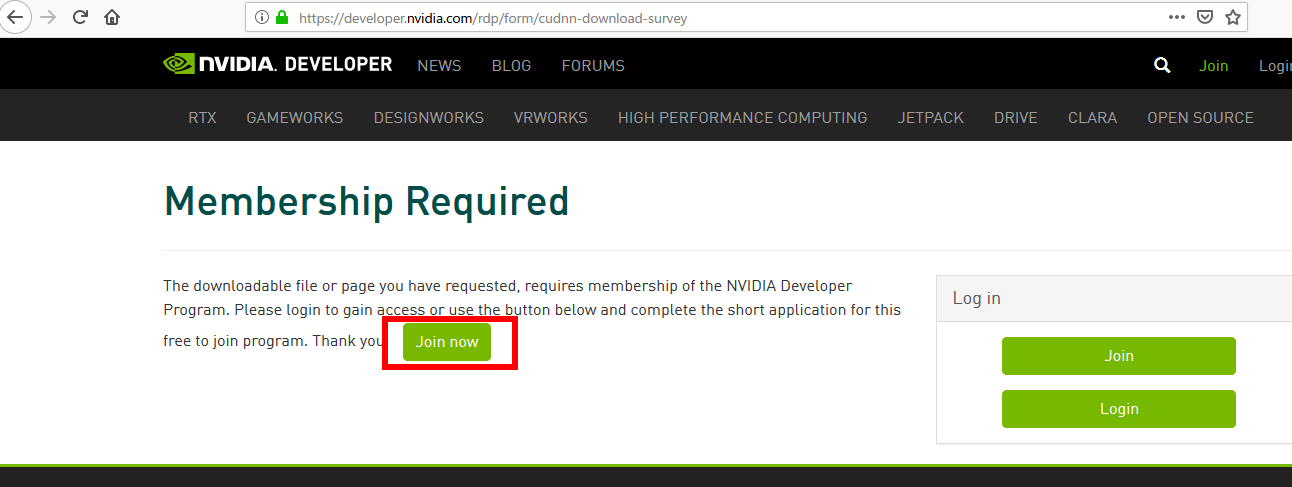Click the green padlock security icon
Screen dimensions: 1292x487
(x=282, y=18)
